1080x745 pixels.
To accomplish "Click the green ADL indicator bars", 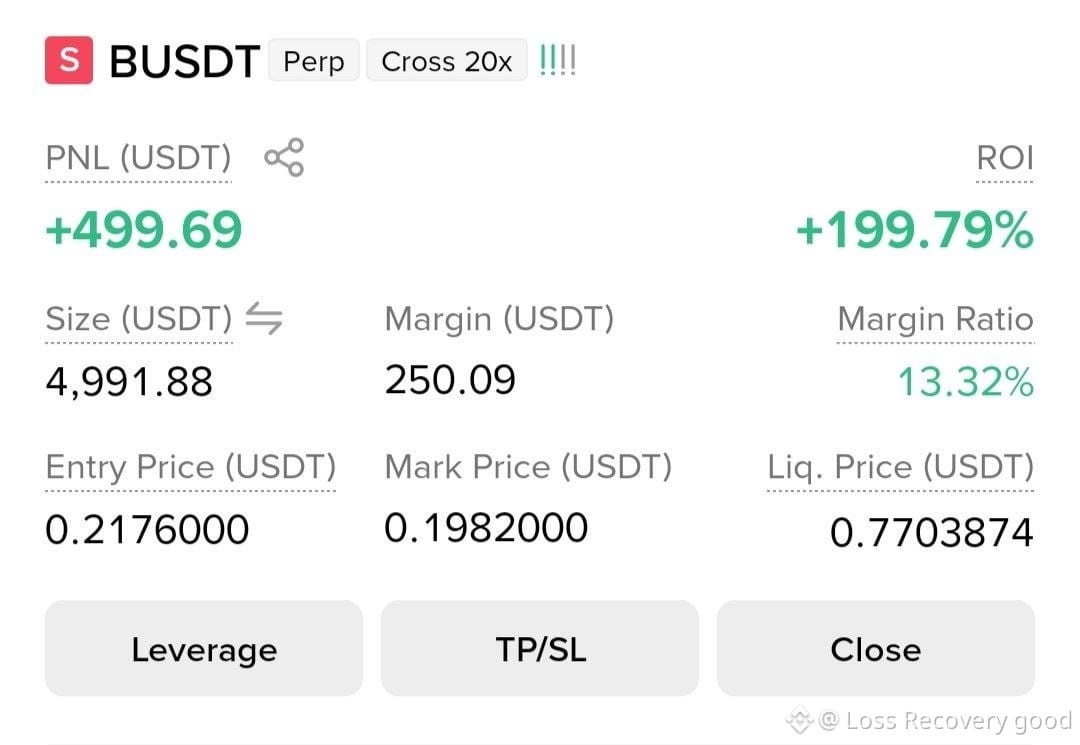I will (557, 61).
